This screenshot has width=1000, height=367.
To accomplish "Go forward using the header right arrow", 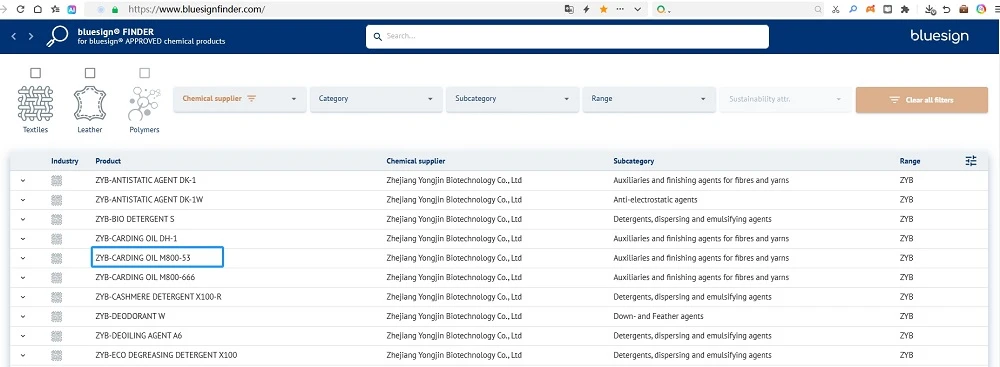I will (x=31, y=36).
